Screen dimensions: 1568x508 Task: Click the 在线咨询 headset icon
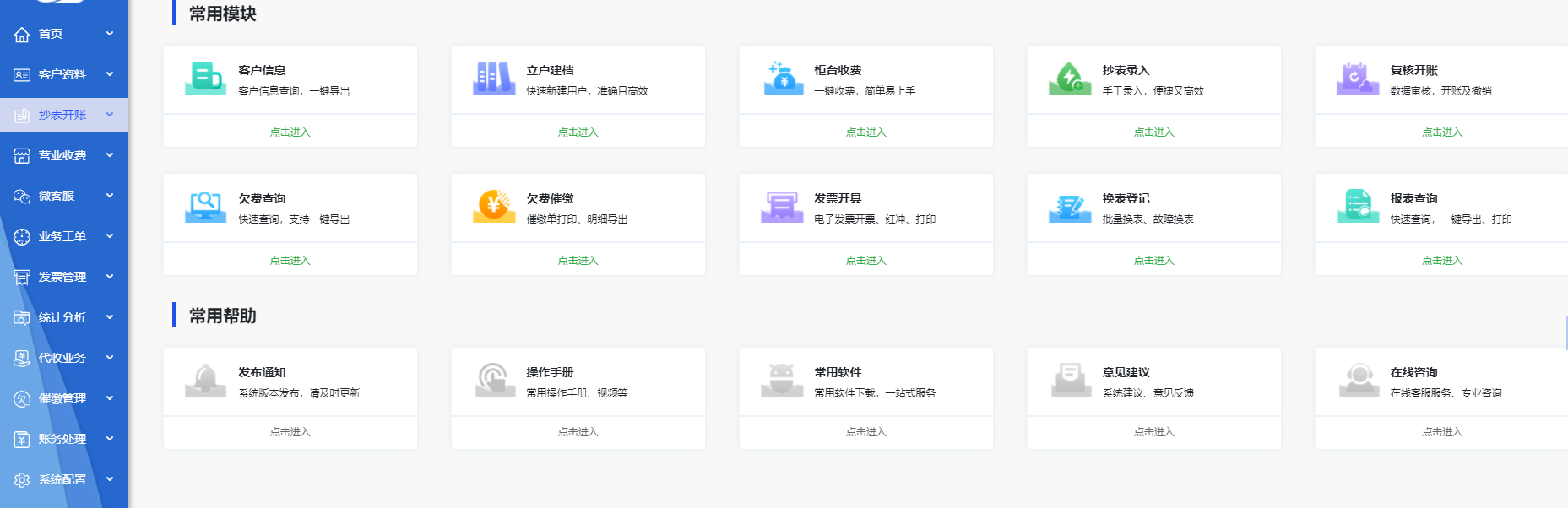(1358, 380)
